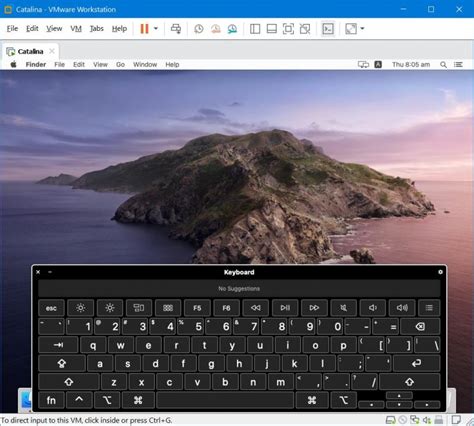Tap the volume up key
This screenshot has height=426, width=474.
tap(402, 308)
